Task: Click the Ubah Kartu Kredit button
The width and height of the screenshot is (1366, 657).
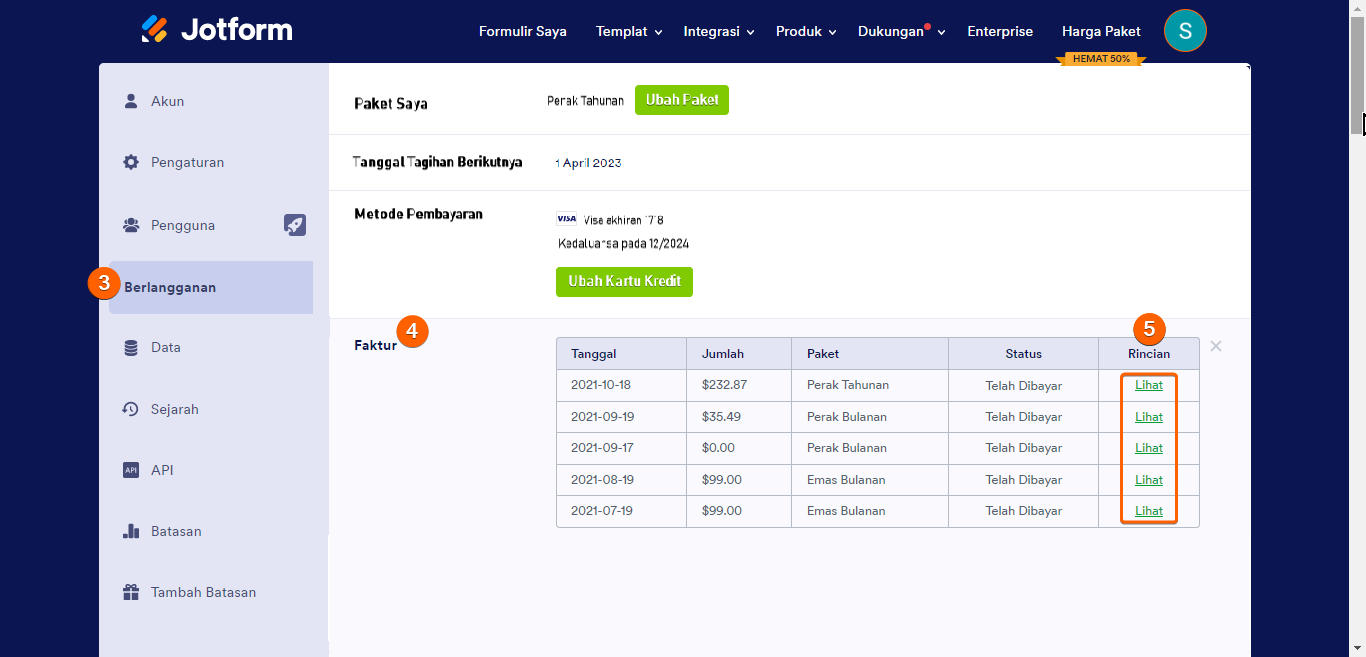Action: (624, 282)
